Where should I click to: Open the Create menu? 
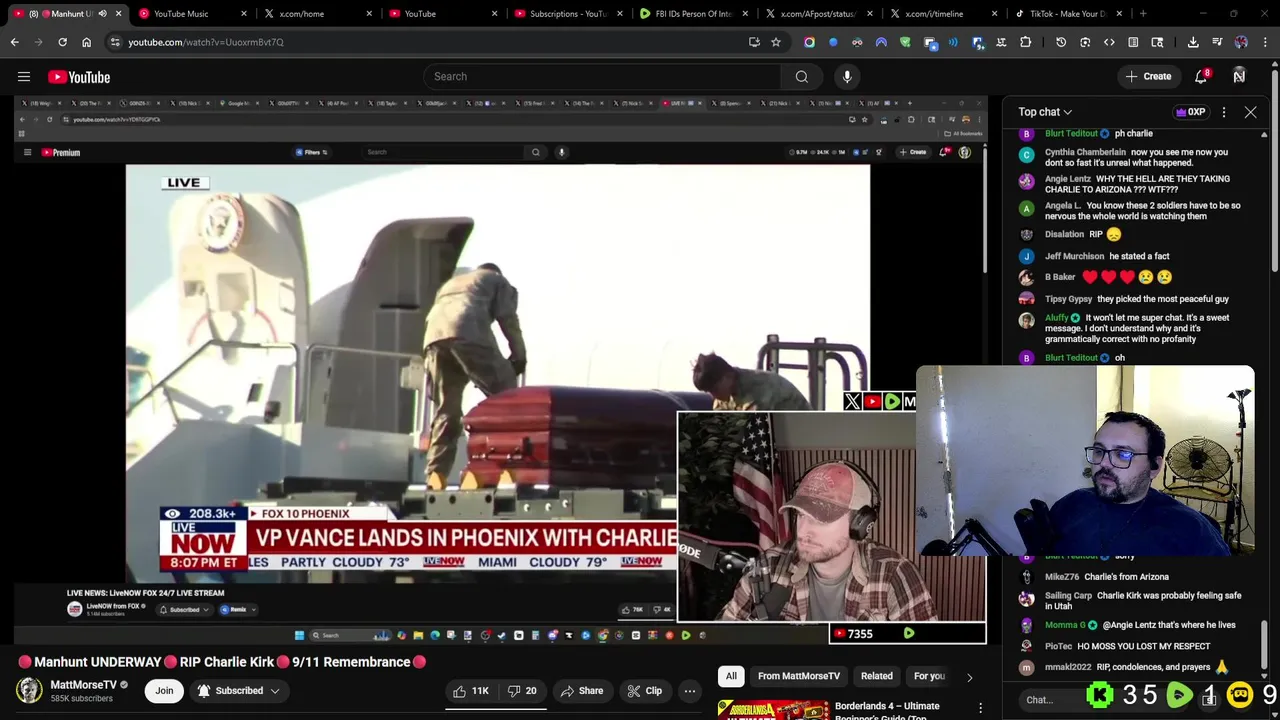click(1147, 77)
